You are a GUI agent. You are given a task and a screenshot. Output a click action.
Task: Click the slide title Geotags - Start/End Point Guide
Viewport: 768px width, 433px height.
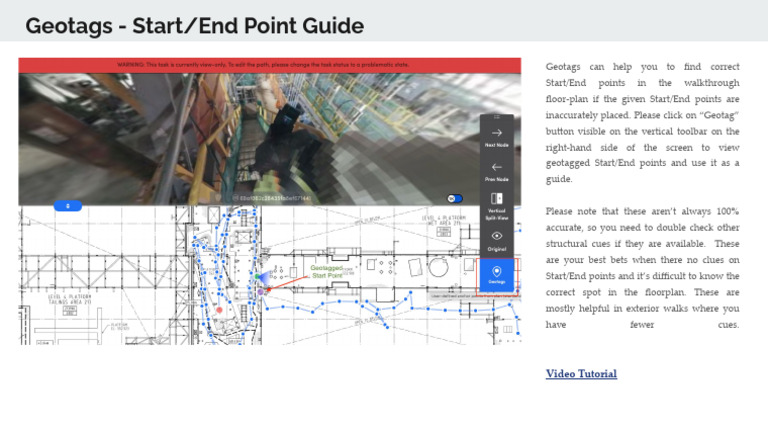194,26
